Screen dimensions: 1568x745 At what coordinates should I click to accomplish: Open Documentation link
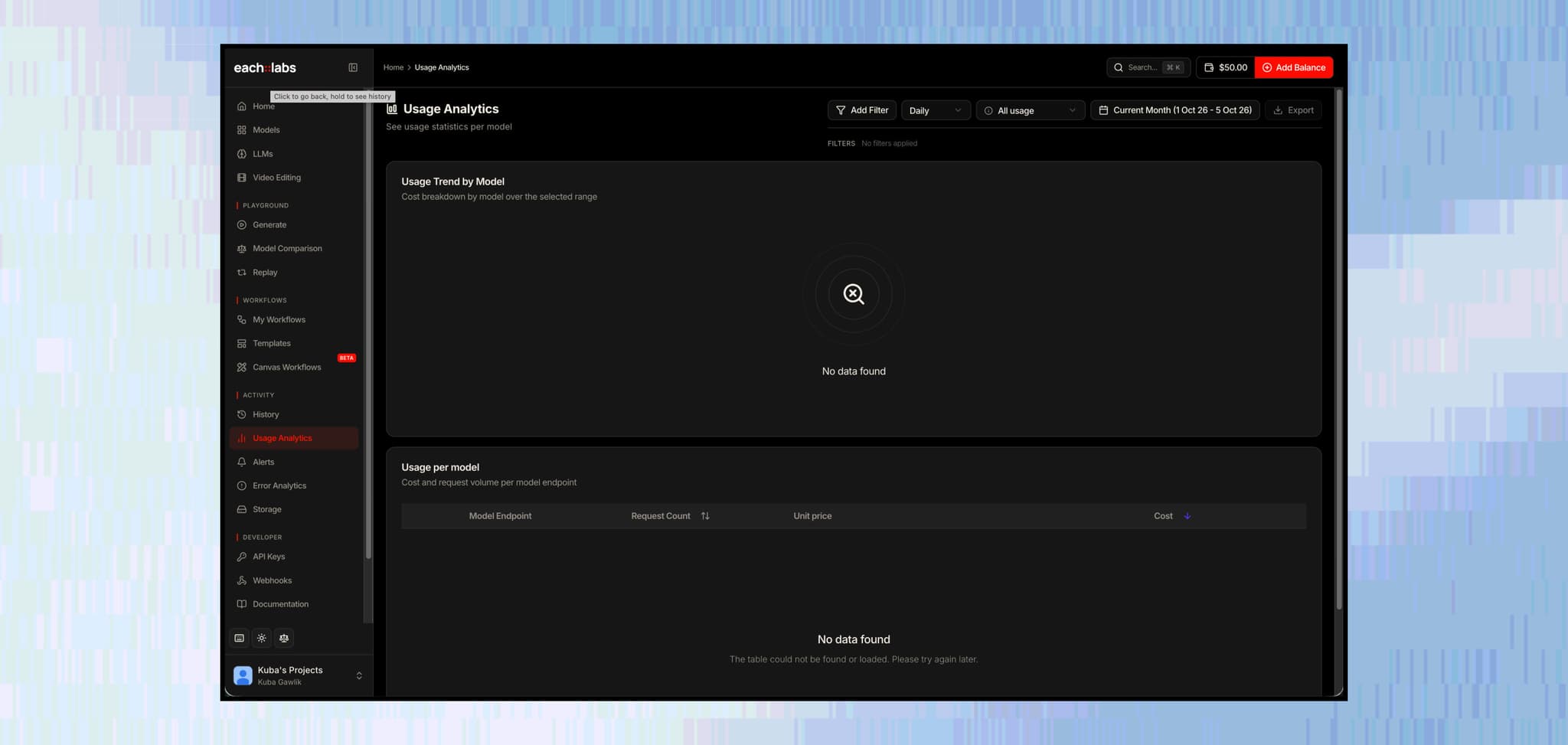[294, 605]
